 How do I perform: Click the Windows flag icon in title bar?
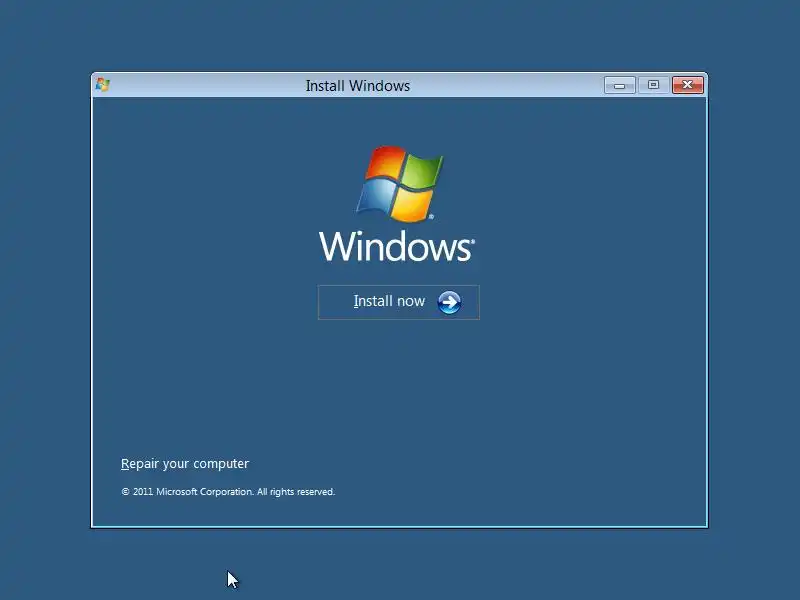[x=103, y=85]
